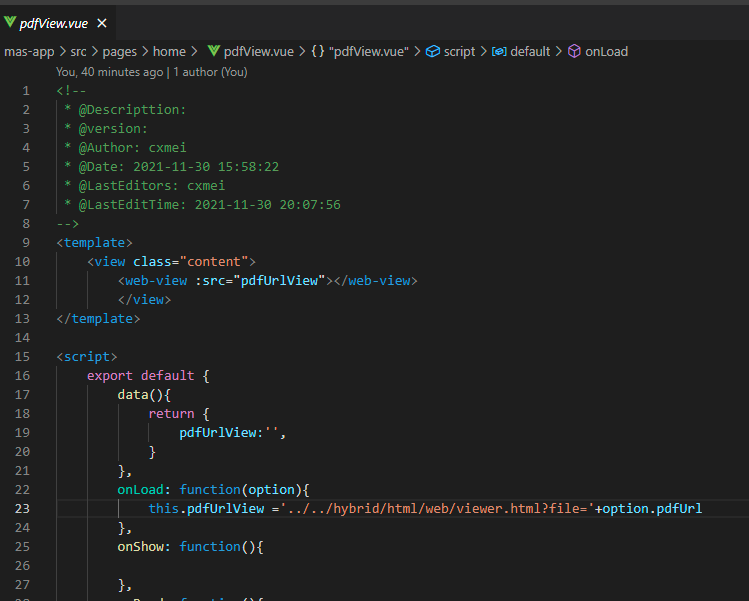Image resolution: width=749 pixels, height=601 pixels.
Task: Click "@Author: cxmei" comment line
Action: [132, 148]
